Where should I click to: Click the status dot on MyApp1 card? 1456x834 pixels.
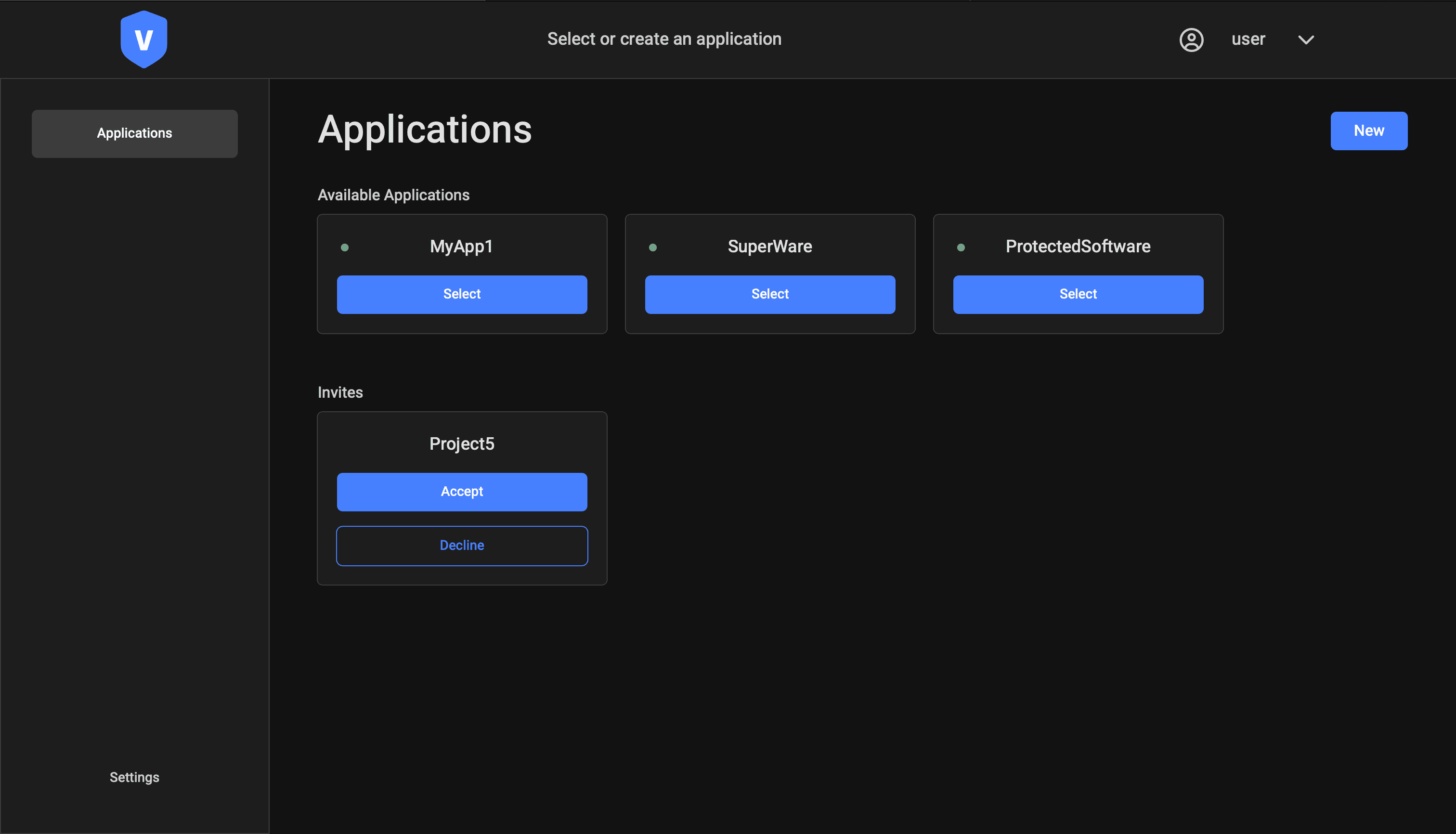(x=345, y=247)
